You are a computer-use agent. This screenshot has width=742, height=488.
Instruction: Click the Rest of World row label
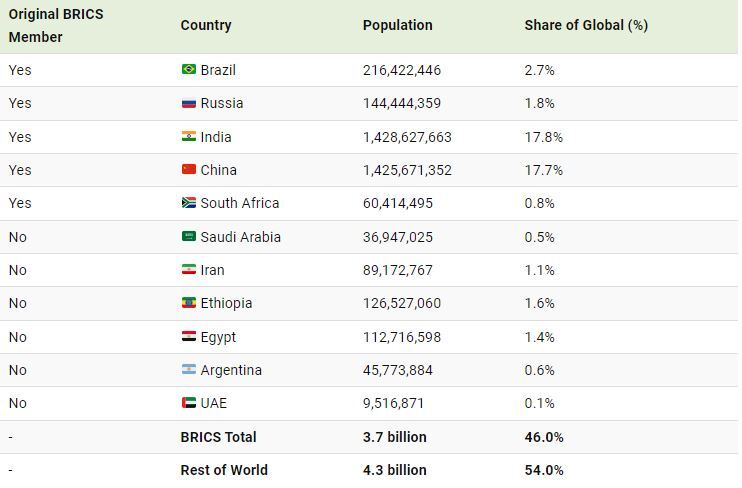click(224, 470)
